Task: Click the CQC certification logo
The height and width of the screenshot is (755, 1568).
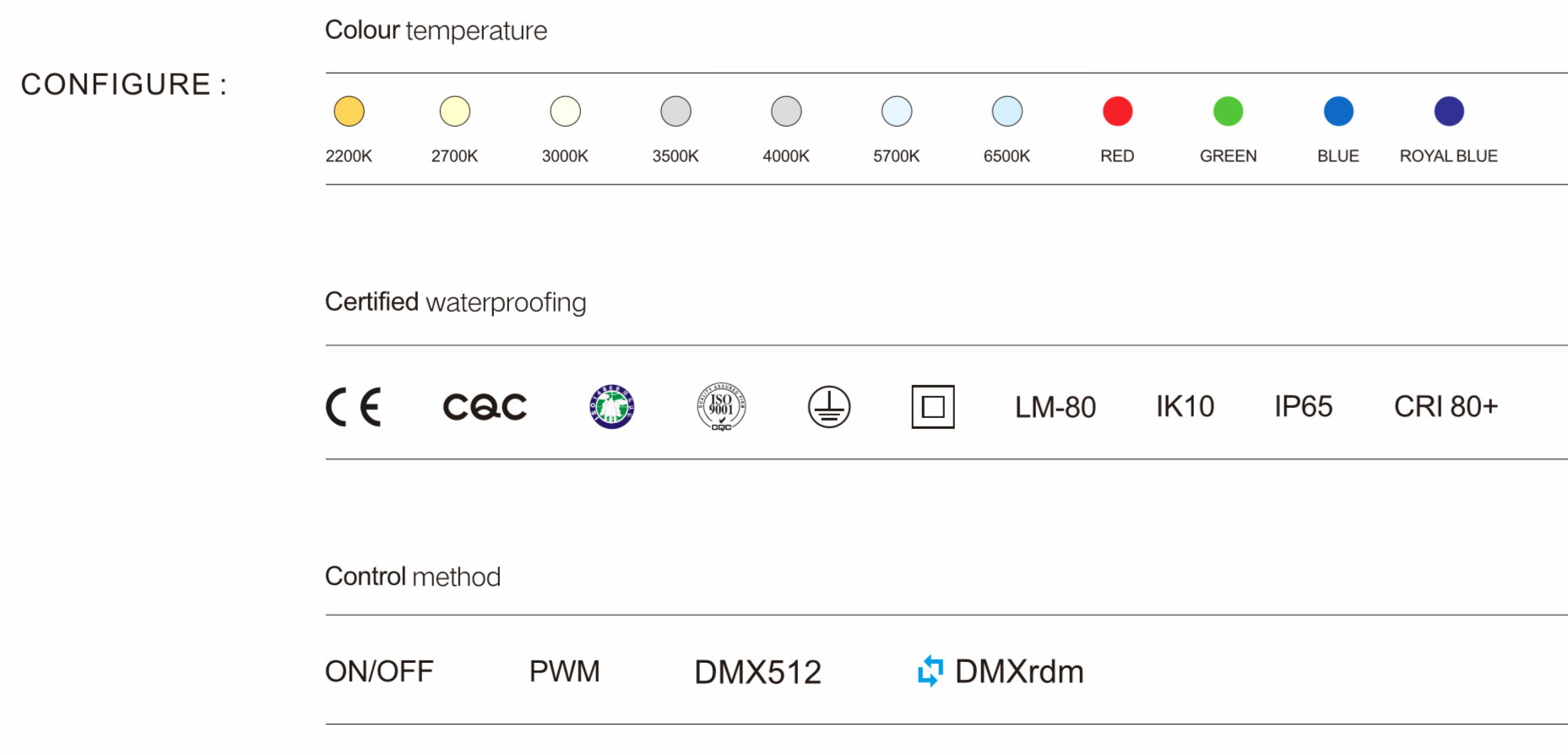Action: 485,407
